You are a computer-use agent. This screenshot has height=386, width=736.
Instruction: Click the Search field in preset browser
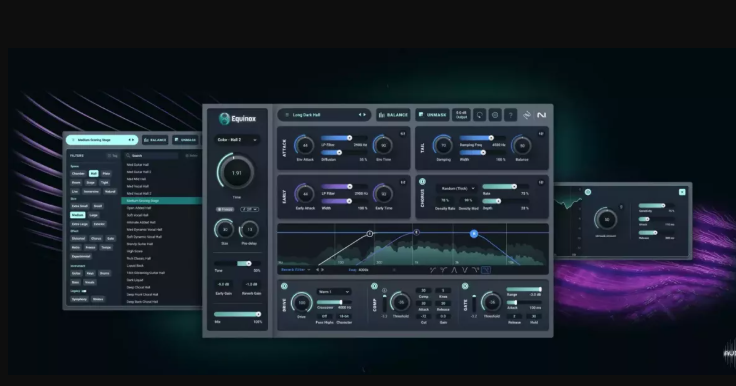coord(152,155)
